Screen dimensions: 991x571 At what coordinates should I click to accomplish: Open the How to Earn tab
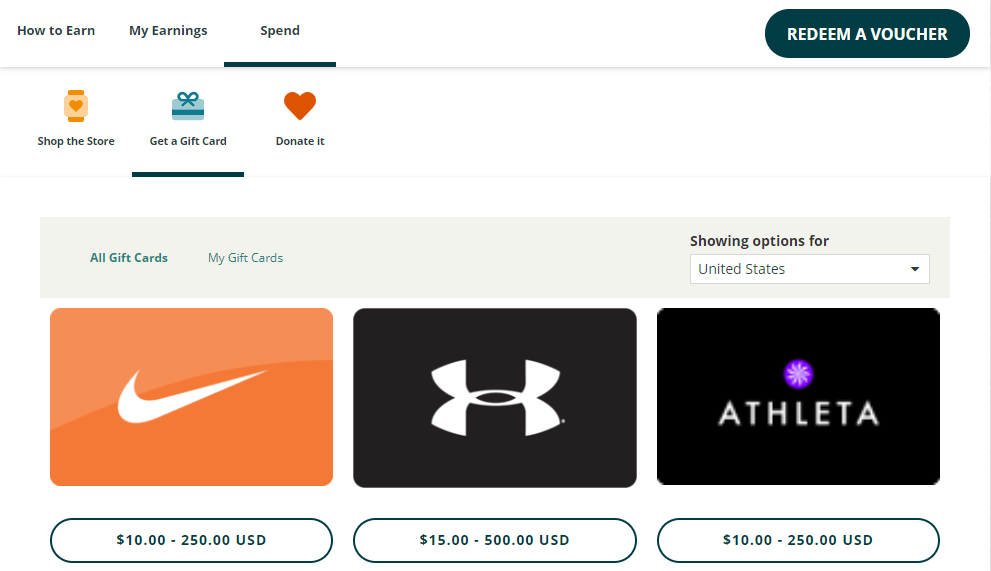click(x=56, y=31)
